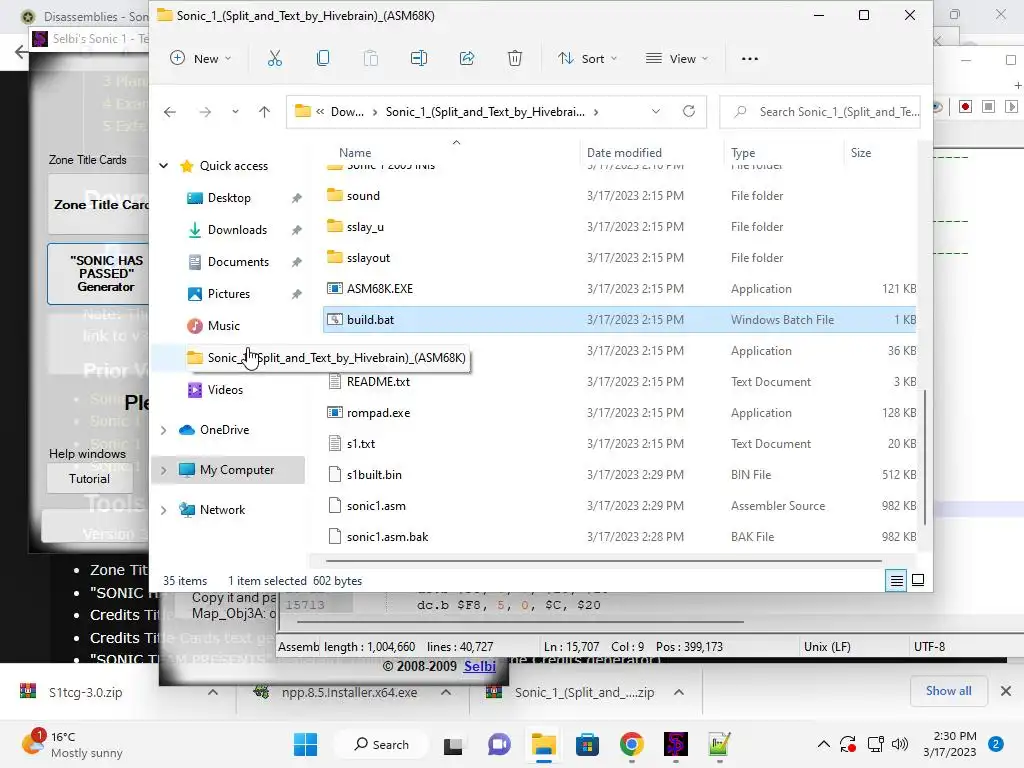Viewport: 1024px width, 768px height.
Task: Go back with the Explorer back arrow
Action: [170, 112]
